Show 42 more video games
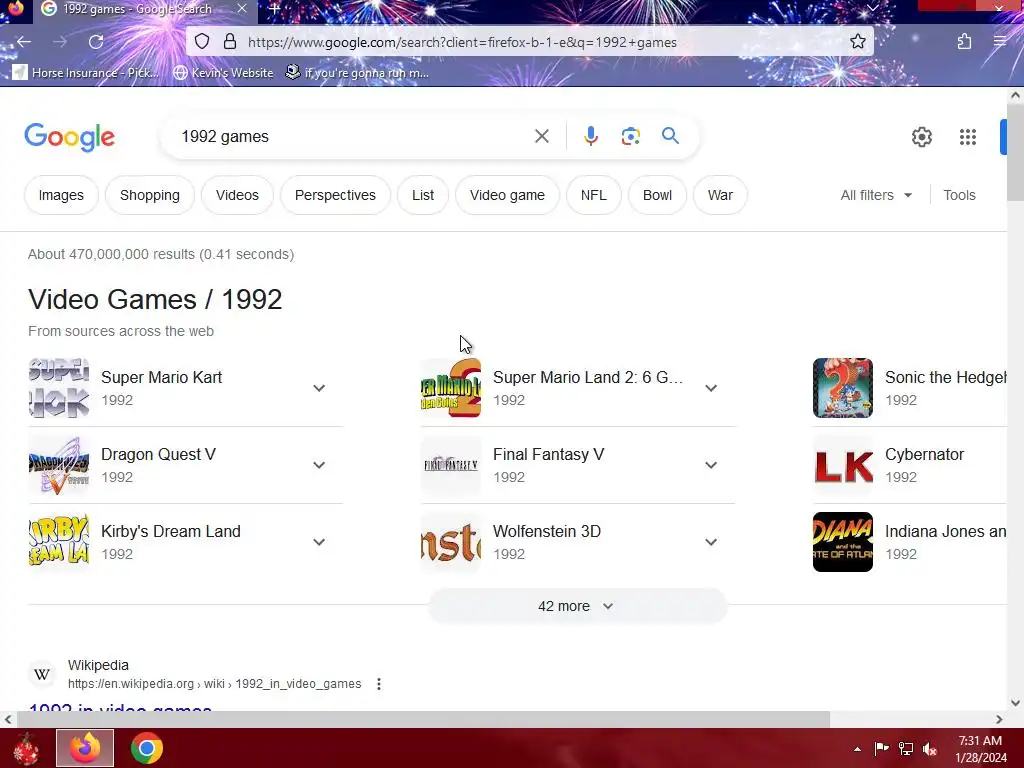Viewport: 1024px width, 768px height. [x=577, y=606]
